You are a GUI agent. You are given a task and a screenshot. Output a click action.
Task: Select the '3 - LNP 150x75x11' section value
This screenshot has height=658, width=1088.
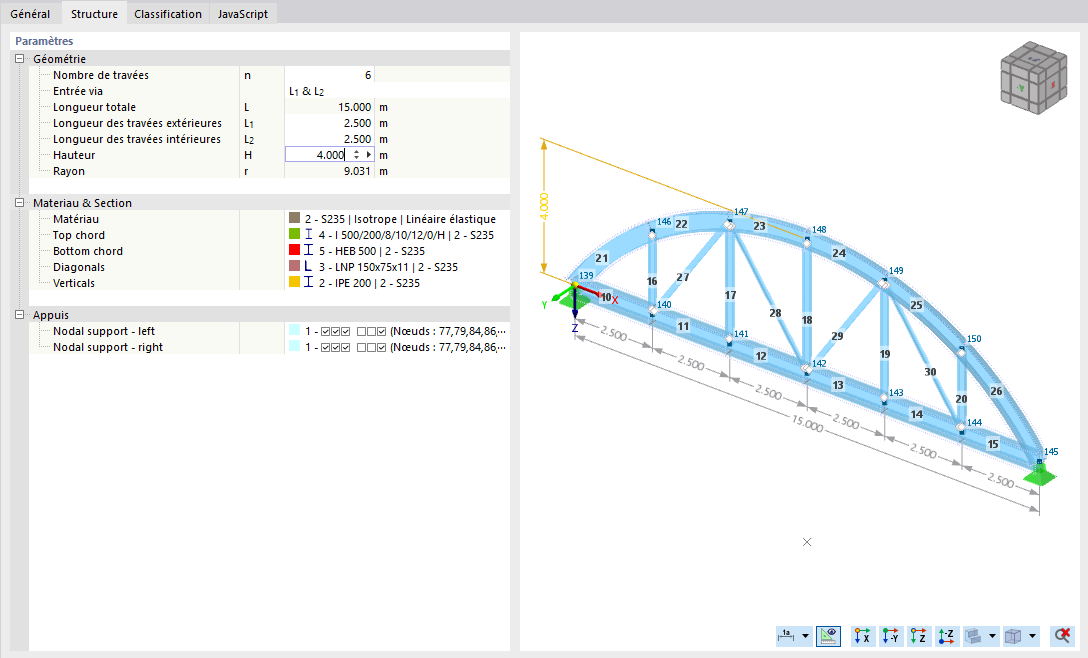tap(389, 267)
